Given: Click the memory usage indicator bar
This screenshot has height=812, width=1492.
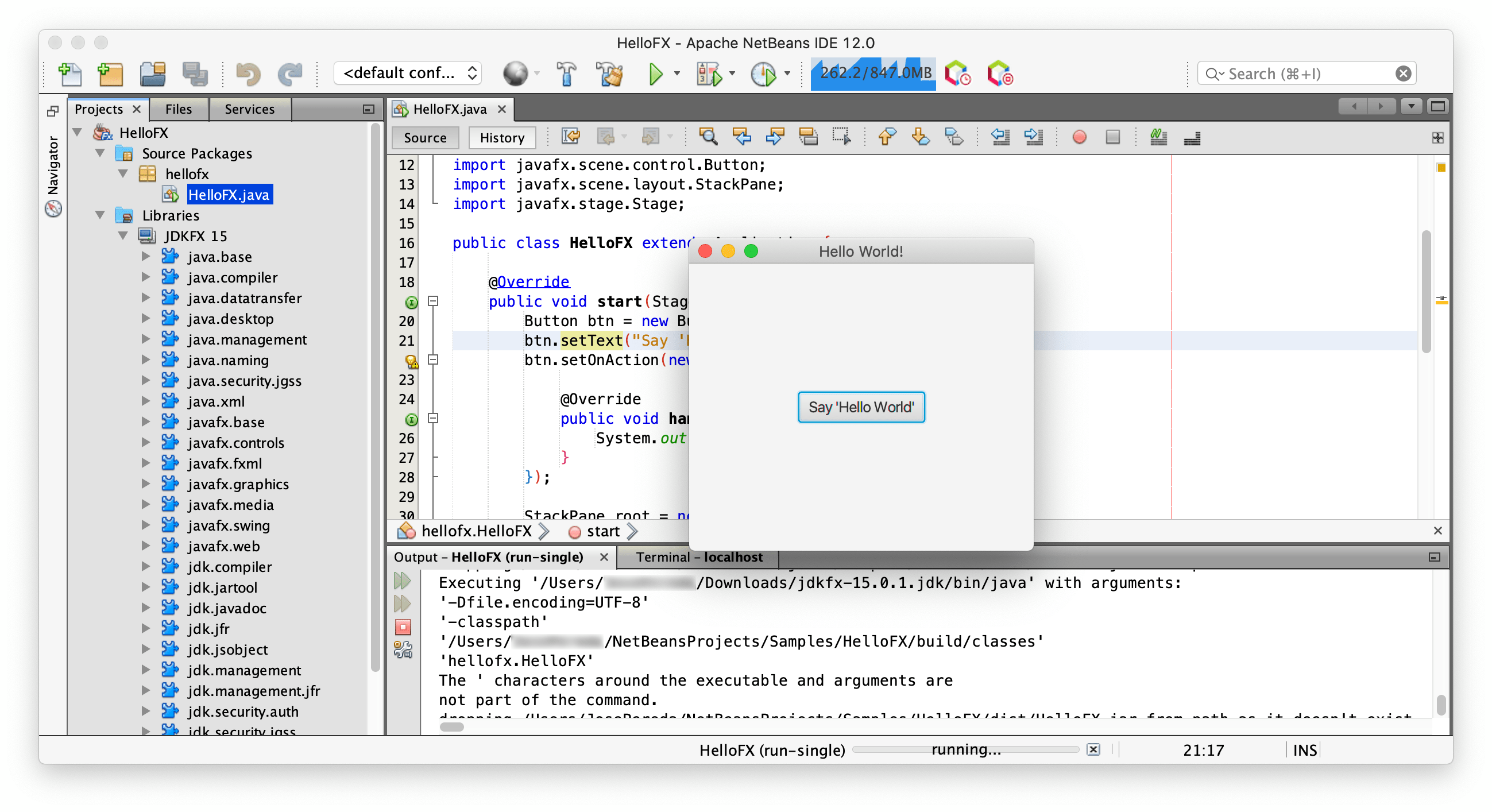Looking at the screenshot, I should [873, 74].
